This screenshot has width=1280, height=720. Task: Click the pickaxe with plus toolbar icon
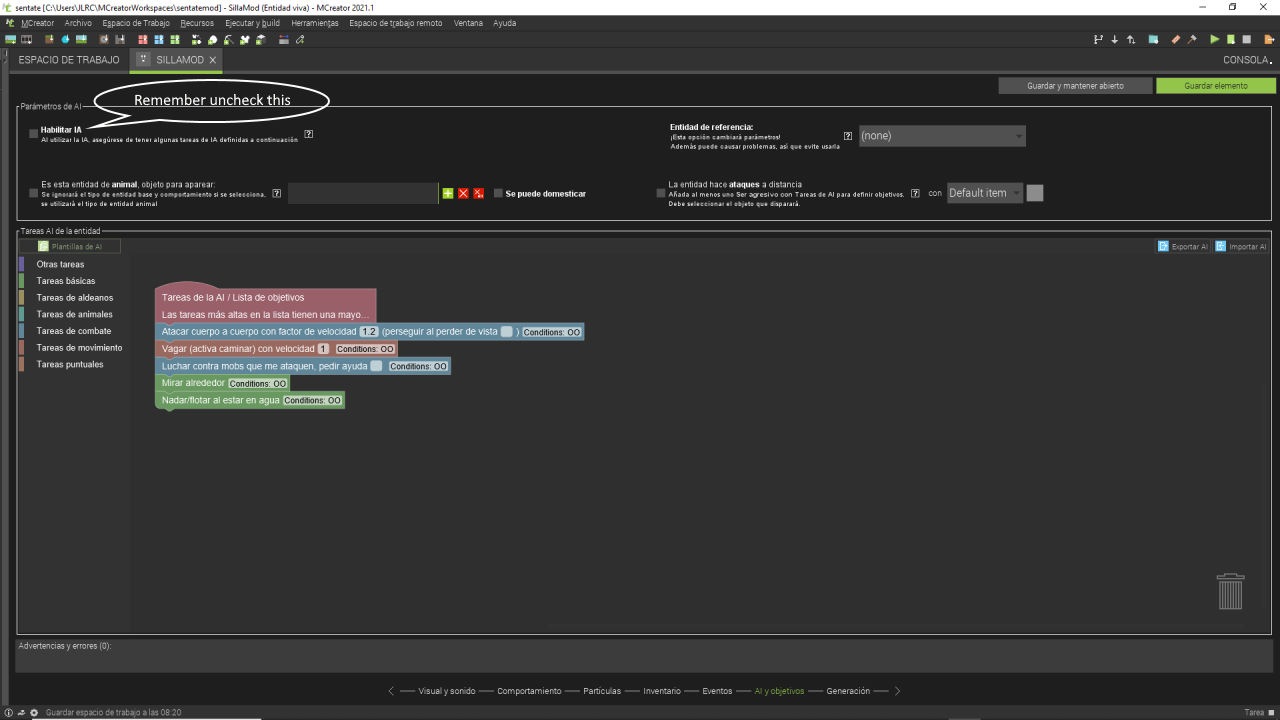pos(228,40)
